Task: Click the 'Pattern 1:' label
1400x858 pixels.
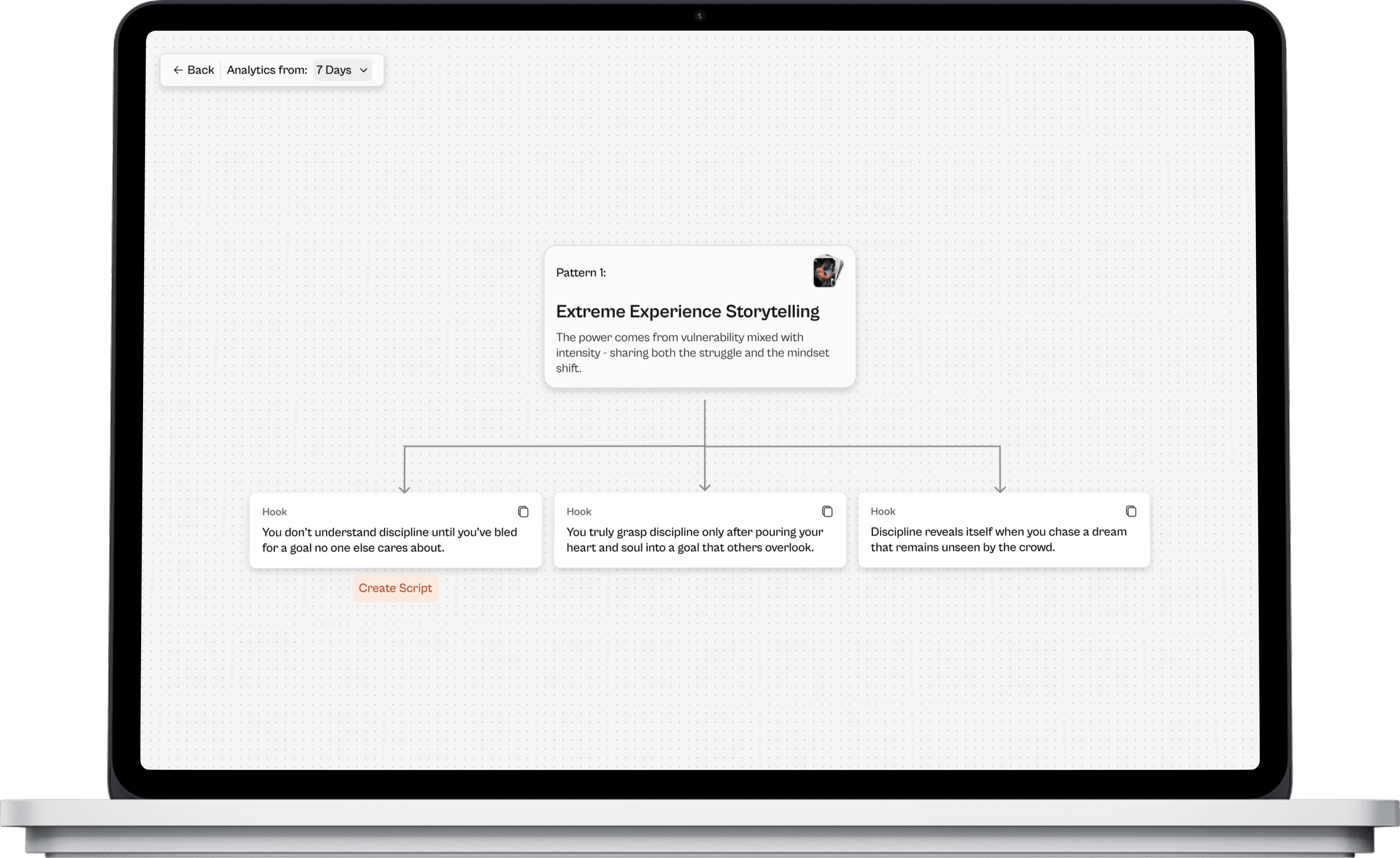Action: click(x=581, y=273)
